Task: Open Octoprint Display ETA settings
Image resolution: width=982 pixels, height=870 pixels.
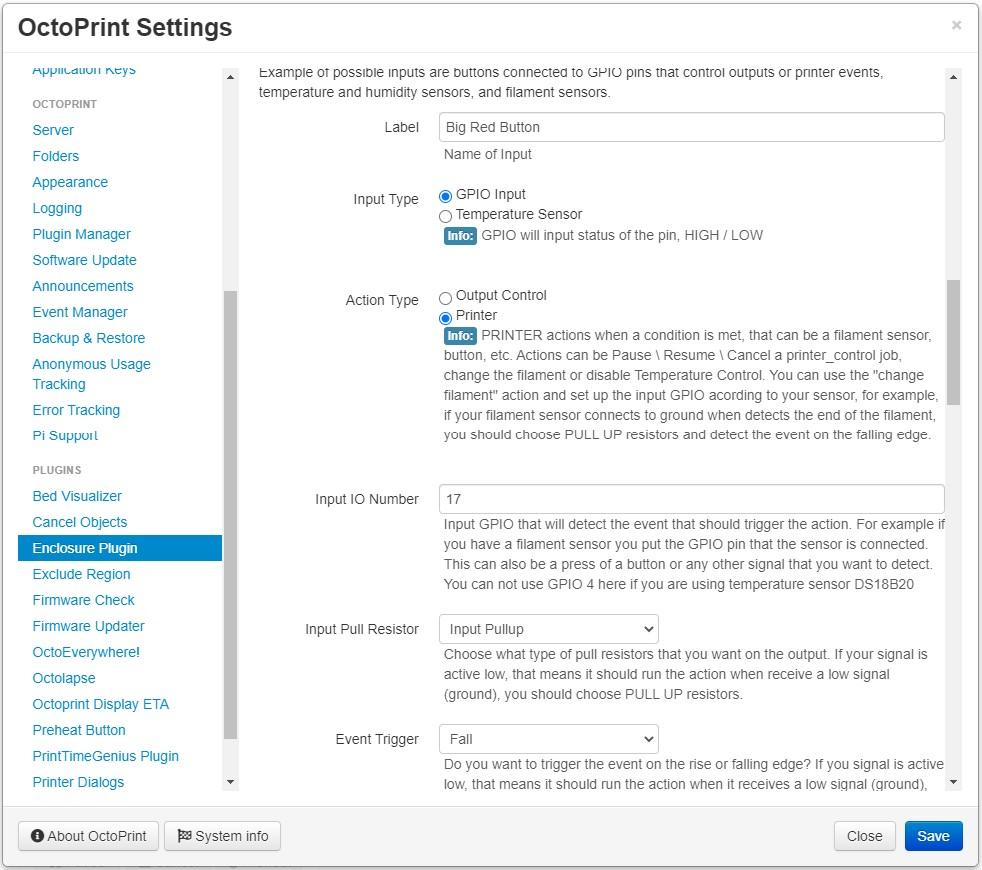Action: [101, 704]
